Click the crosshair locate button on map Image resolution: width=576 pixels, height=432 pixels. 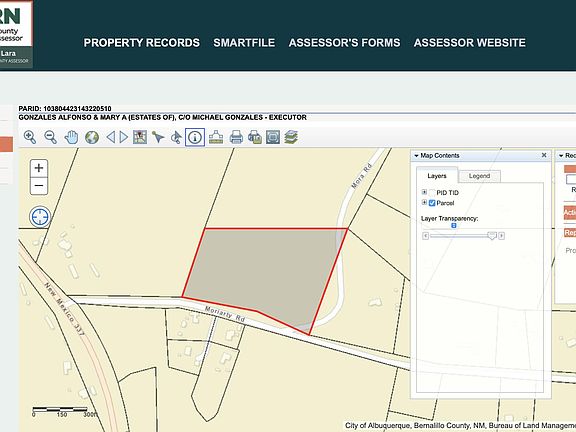click(x=40, y=217)
